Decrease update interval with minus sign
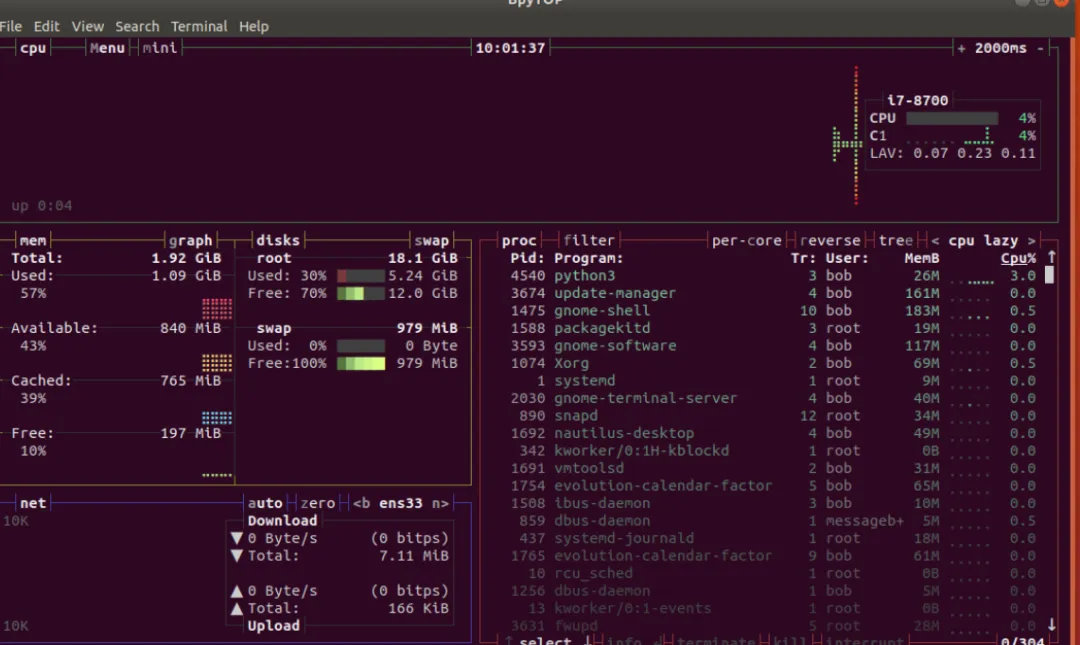This screenshot has height=645, width=1080. point(1040,48)
